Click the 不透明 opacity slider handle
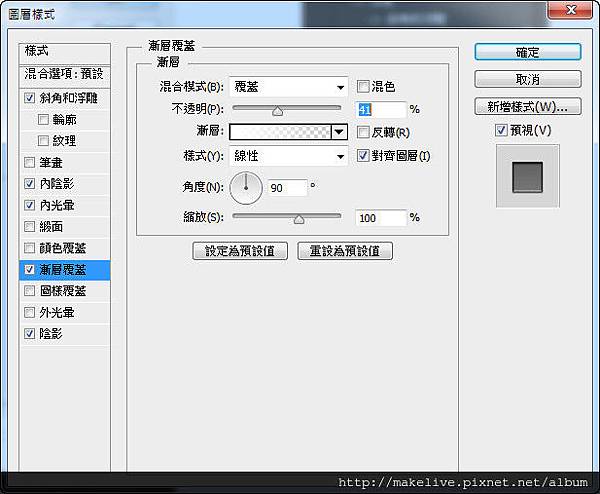Viewport: 600px width, 494px height. (x=277, y=111)
